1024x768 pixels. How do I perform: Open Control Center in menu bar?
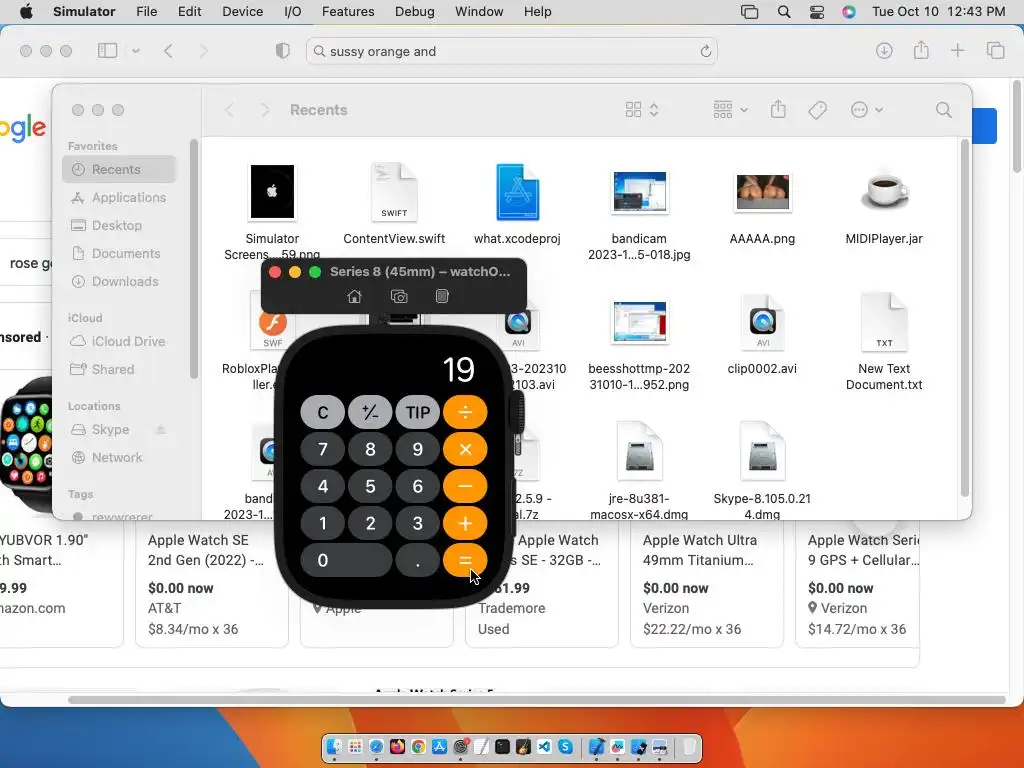pyautogui.click(x=816, y=12)
